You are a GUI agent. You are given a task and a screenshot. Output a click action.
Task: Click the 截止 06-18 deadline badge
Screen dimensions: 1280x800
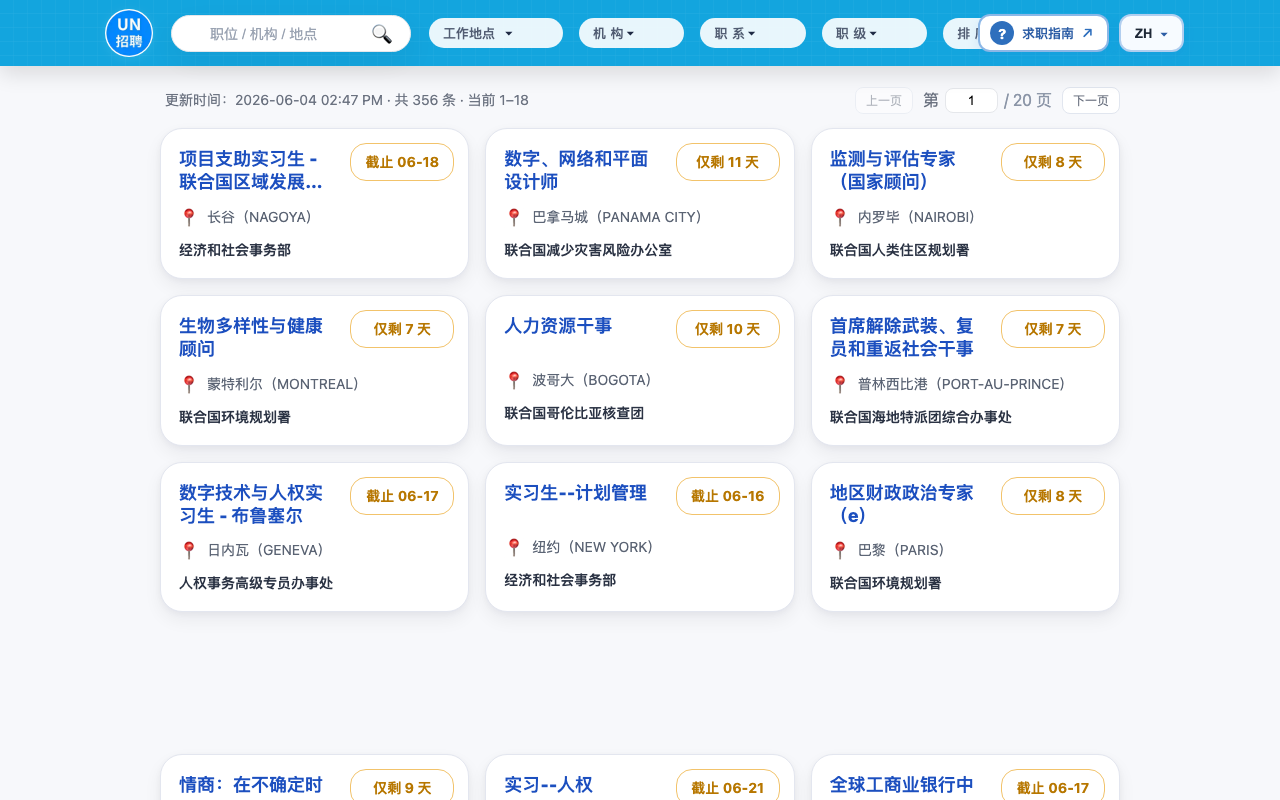pos(402,162)
